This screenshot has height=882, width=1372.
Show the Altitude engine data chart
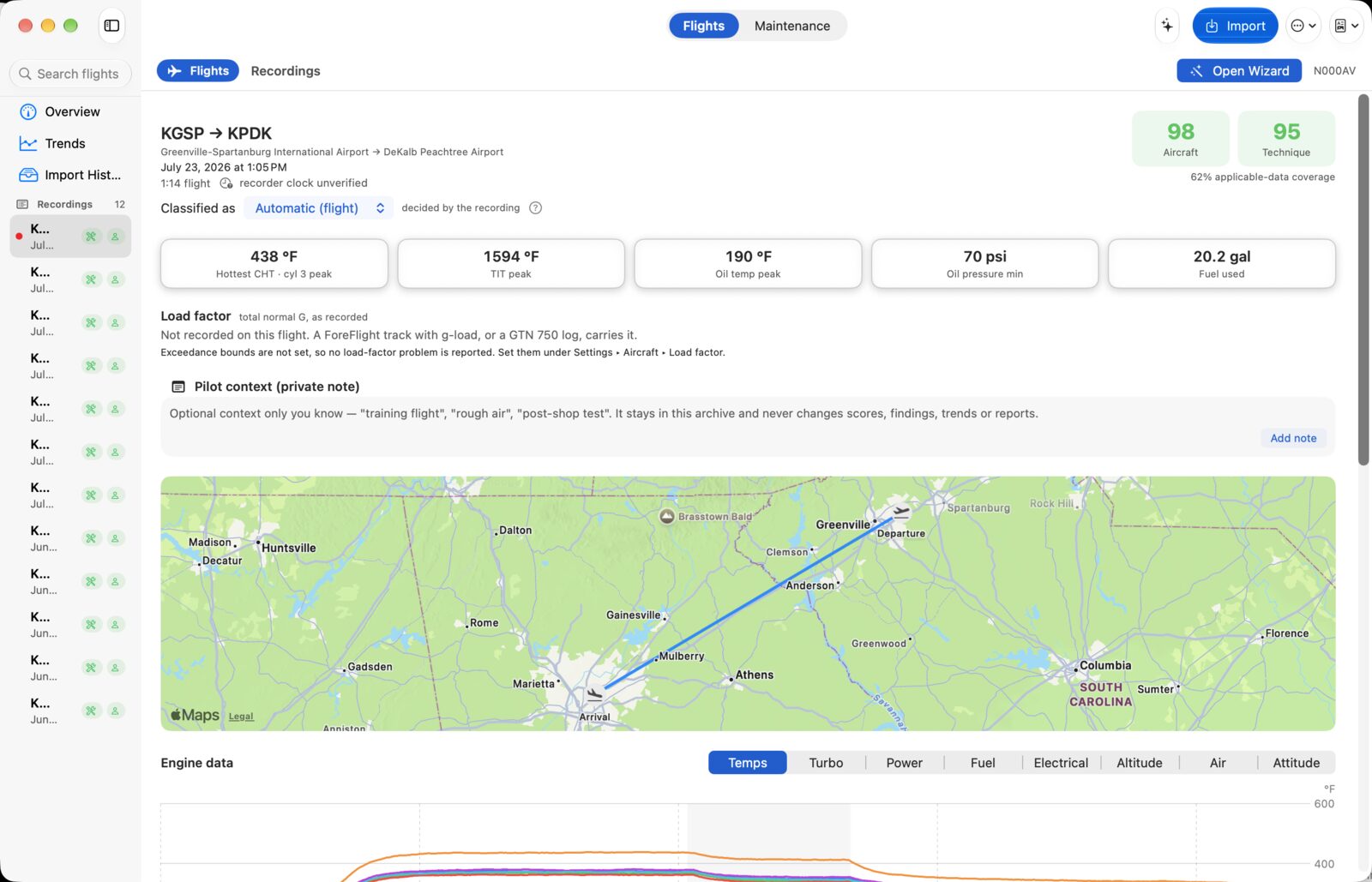[x=1140, y=763]
